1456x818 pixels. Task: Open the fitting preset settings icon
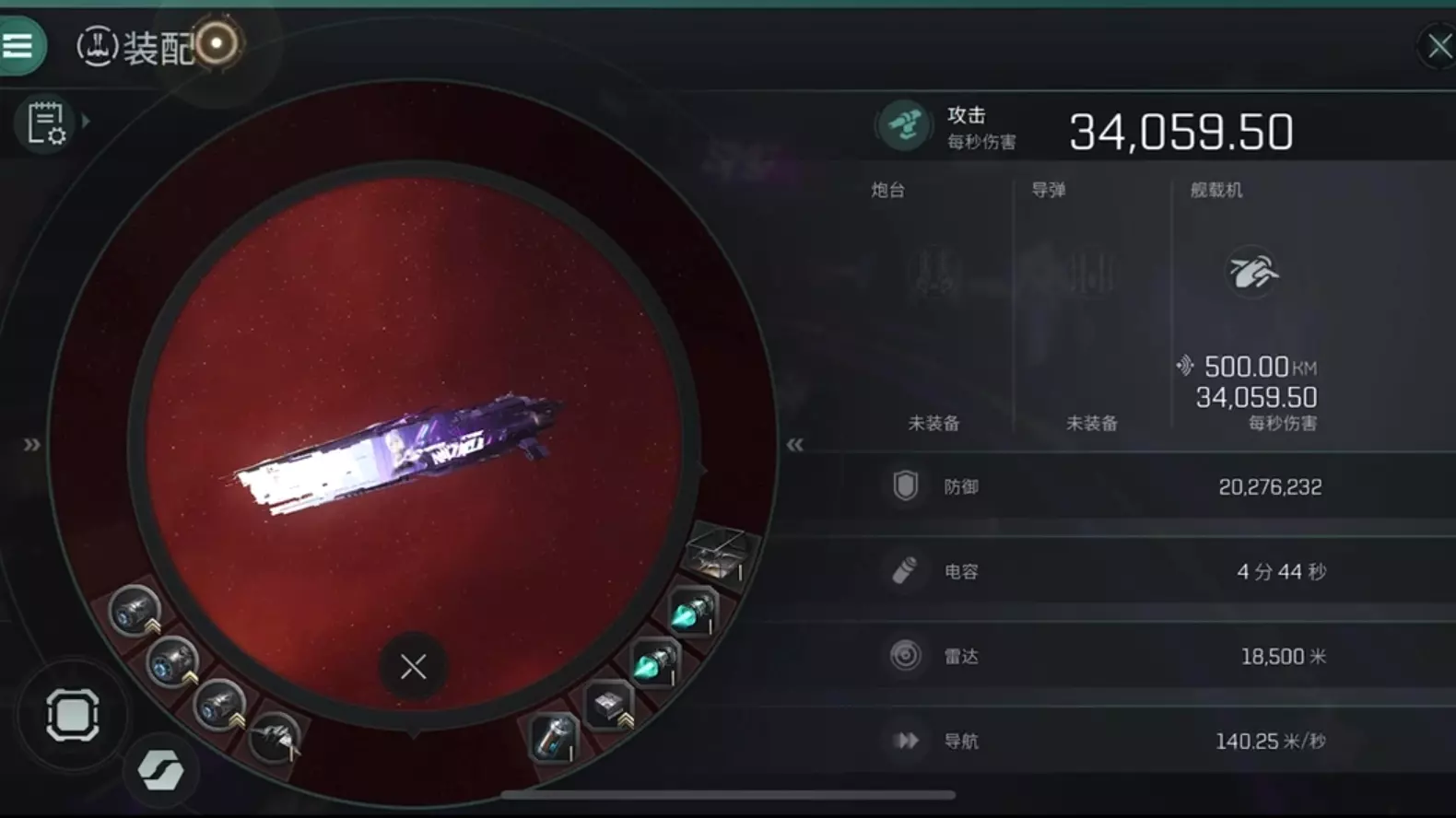pyautogui.click(x=45, y=123)
